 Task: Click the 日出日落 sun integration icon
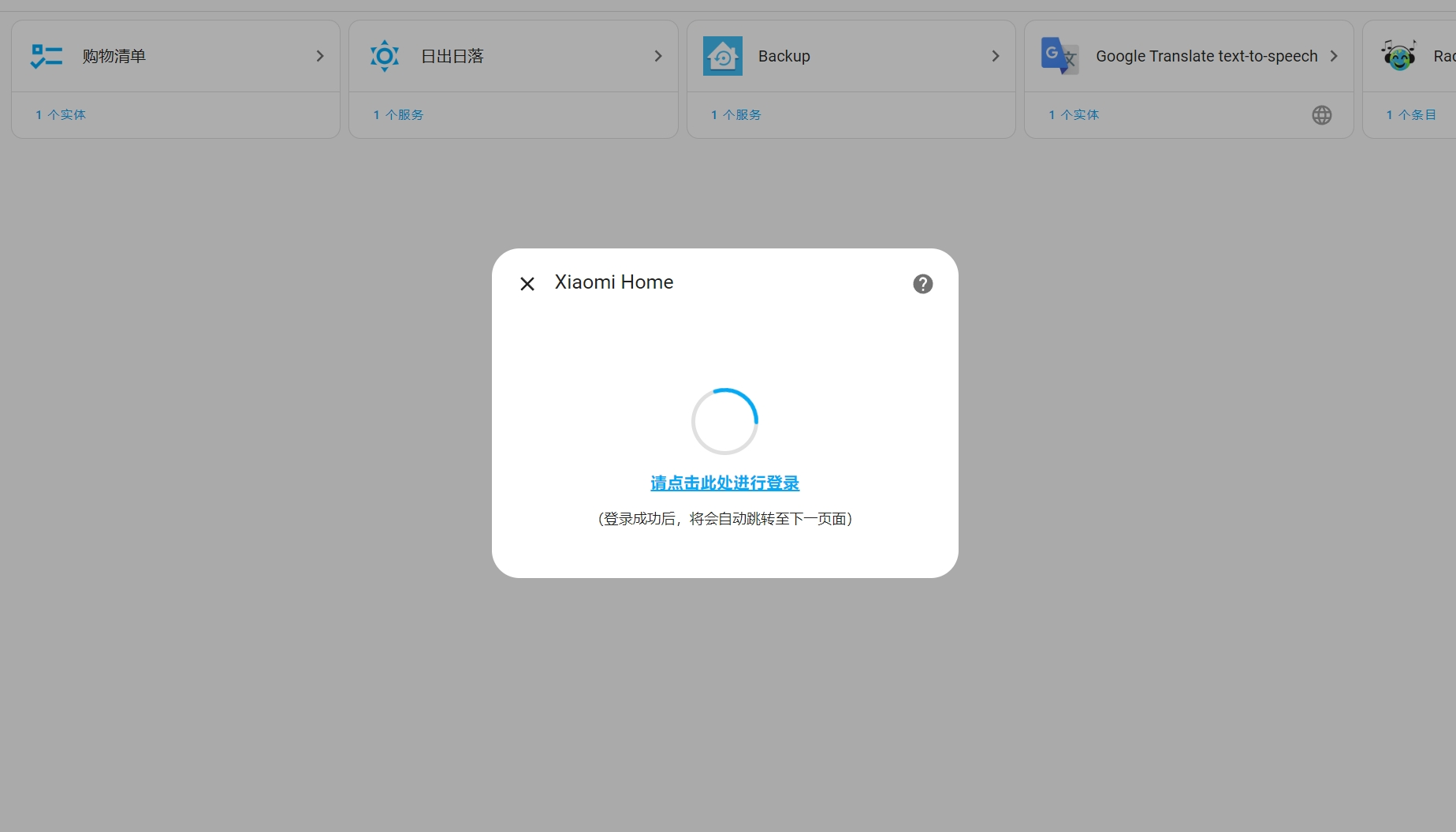tap(384, 55)
